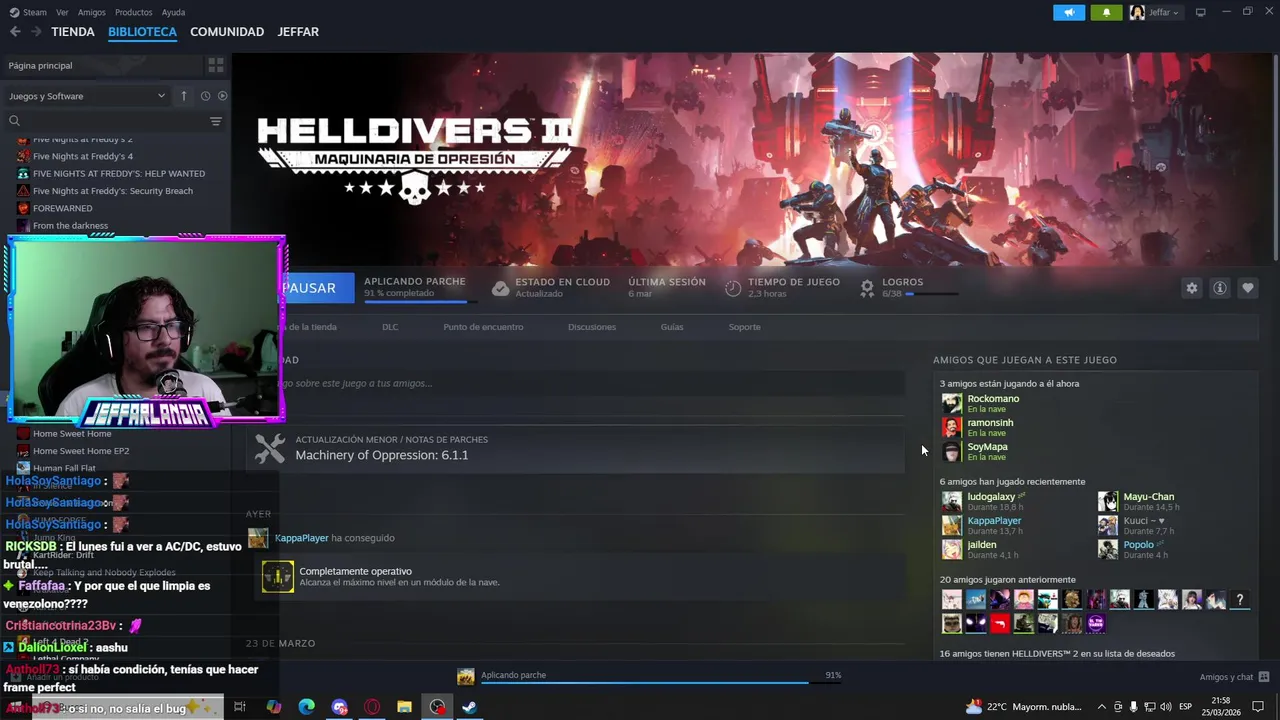Toggle the sort order arrow button
The width and height of the screenshot is (1280, 720).
184,96
